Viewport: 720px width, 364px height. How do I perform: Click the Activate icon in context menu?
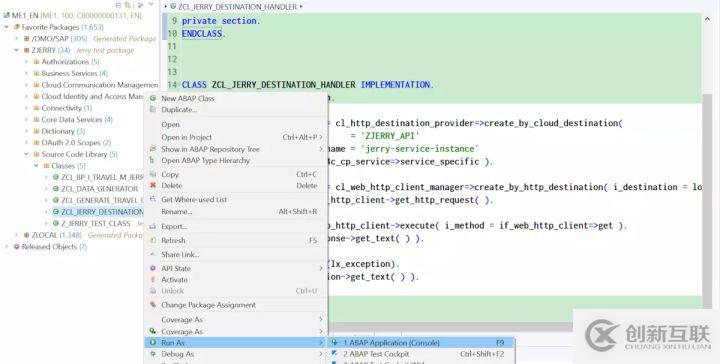(153, 280)
